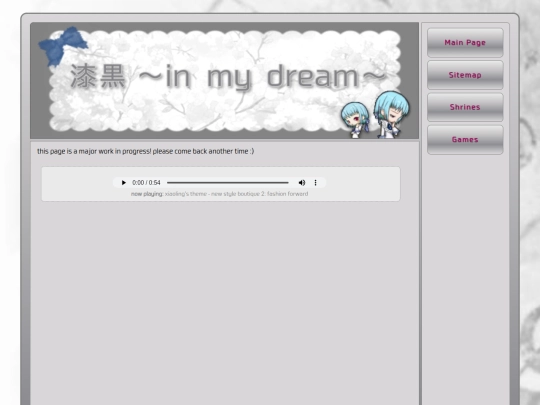Image resolution: width=540 pixels, height=405 pixels.
Task: Click the in my dream banner title
Action: tap(229, 77)
